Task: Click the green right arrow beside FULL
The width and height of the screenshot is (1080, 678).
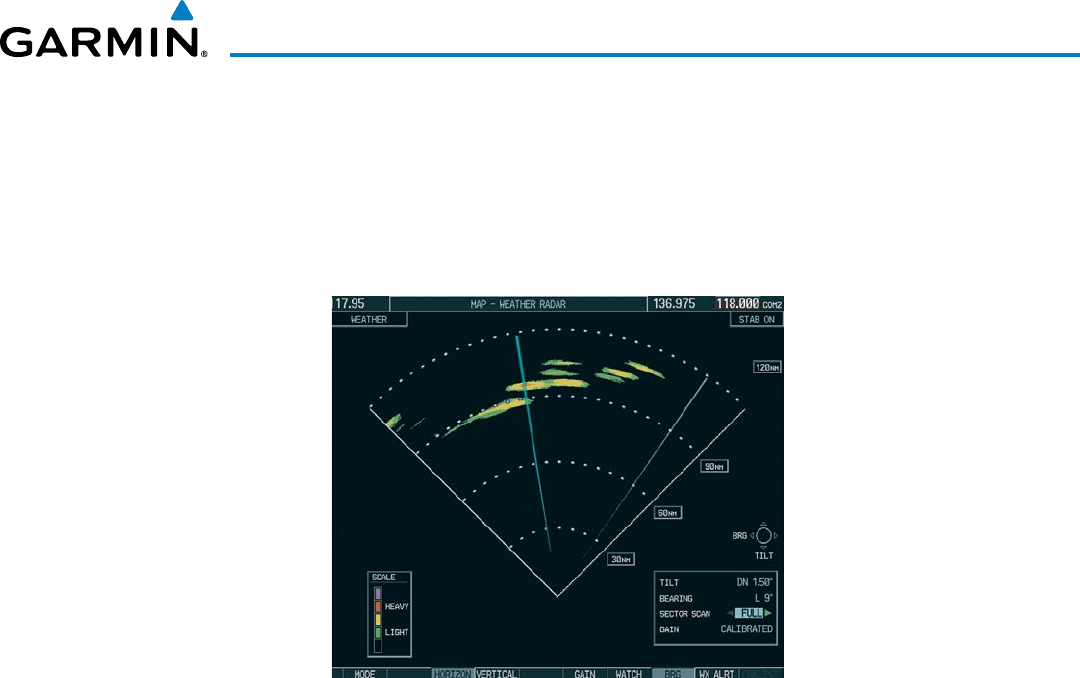Action: point(768,613)
